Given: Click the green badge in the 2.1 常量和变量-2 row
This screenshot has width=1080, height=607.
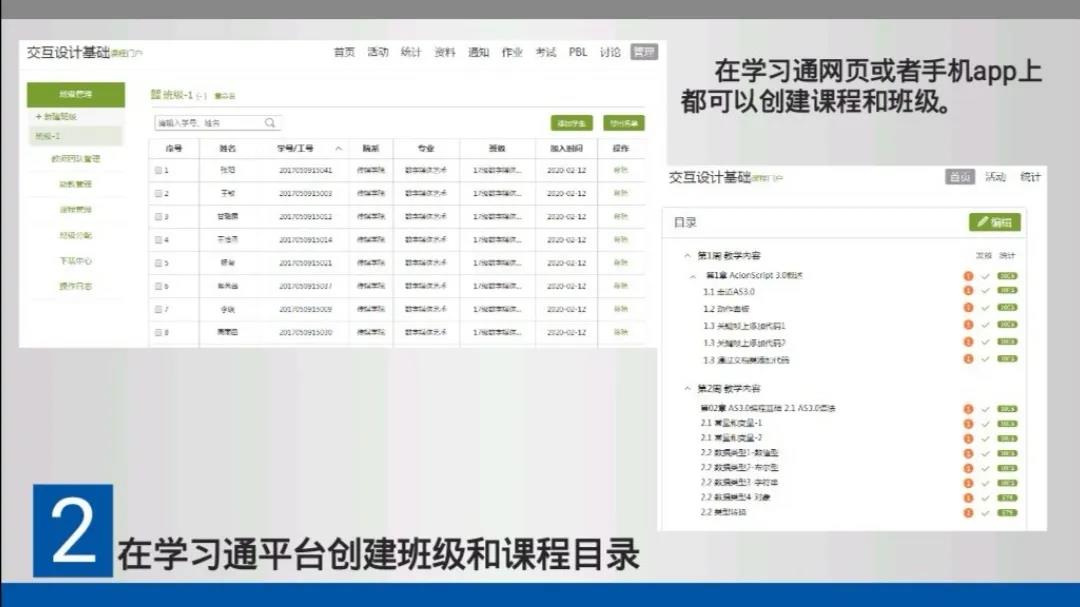Looking at the screenshot, I should point(1007,438).
